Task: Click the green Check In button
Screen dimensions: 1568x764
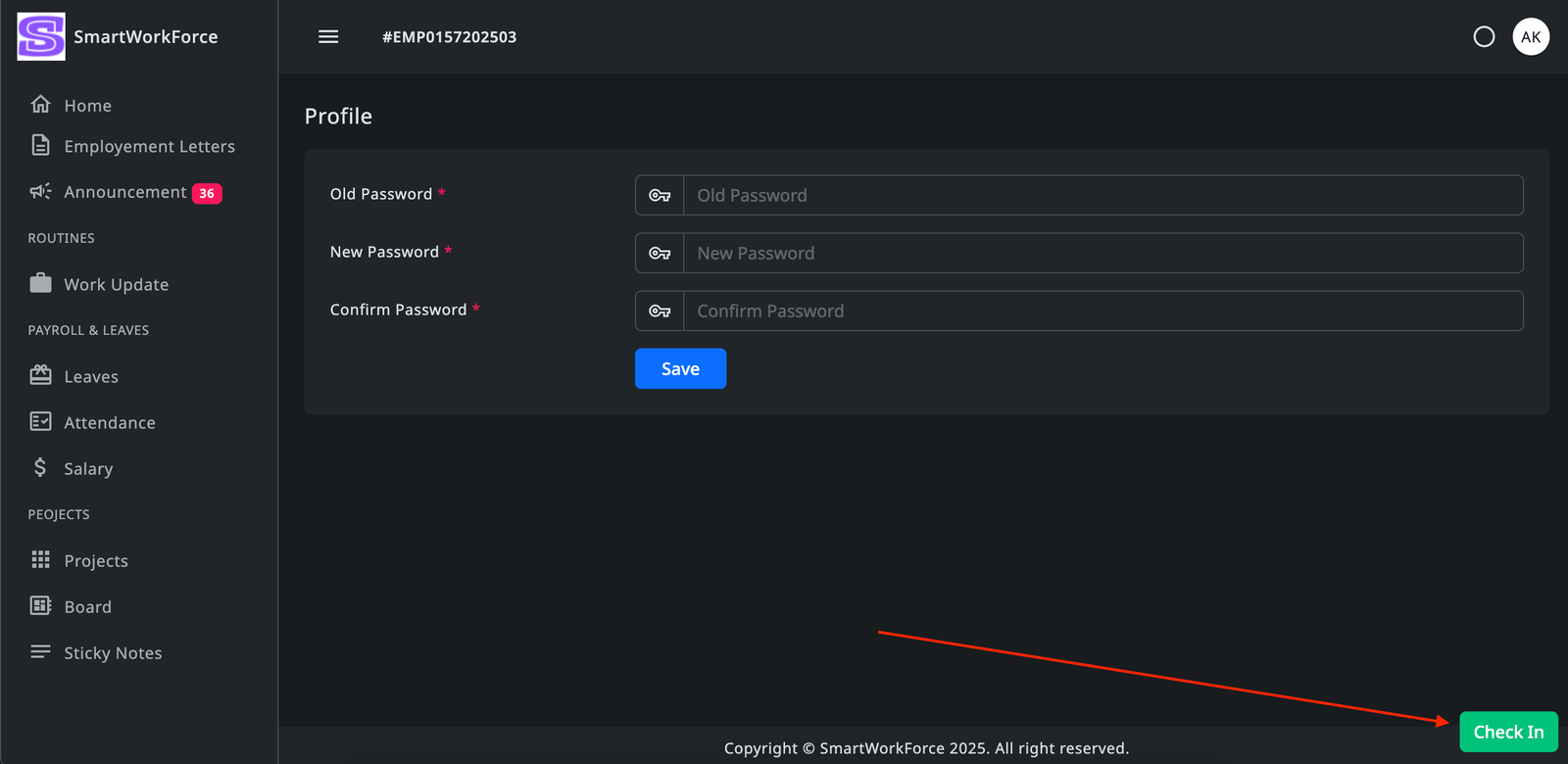Action: [1507, 732]
